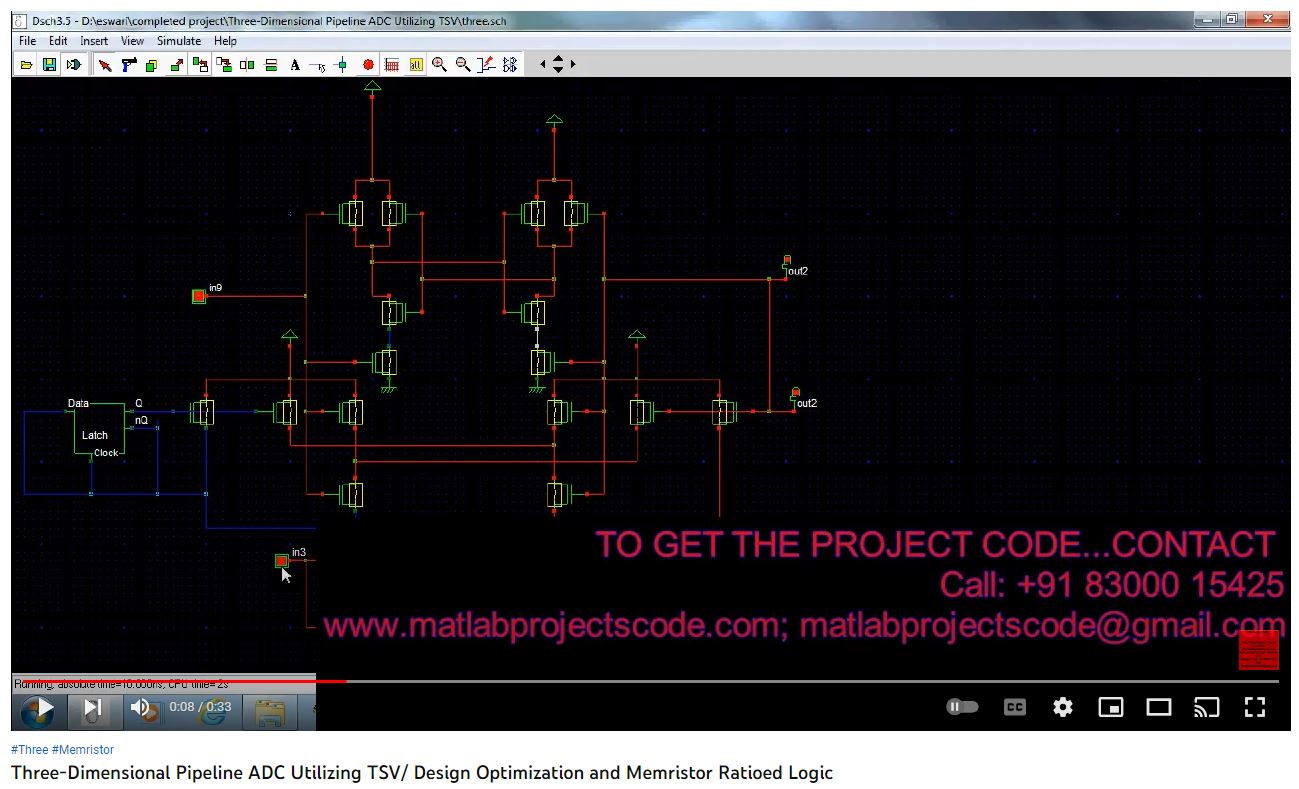Toggle the in3 input button
Screen dimensions: 1299x789
click(282, 561)
